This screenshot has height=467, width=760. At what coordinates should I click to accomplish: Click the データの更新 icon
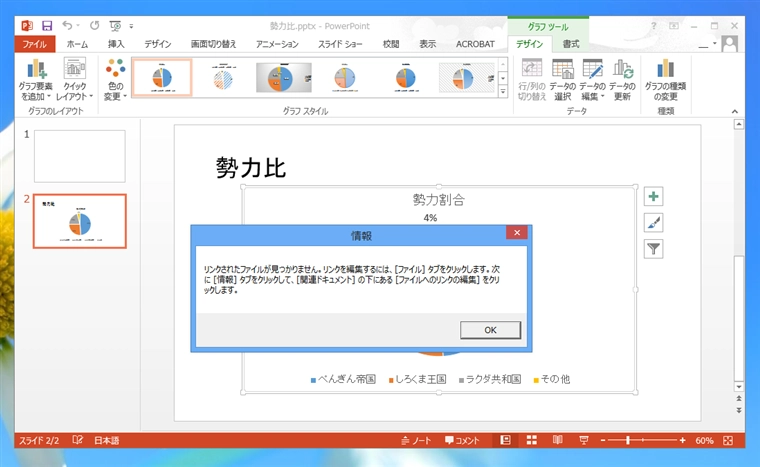pos(622,80)
